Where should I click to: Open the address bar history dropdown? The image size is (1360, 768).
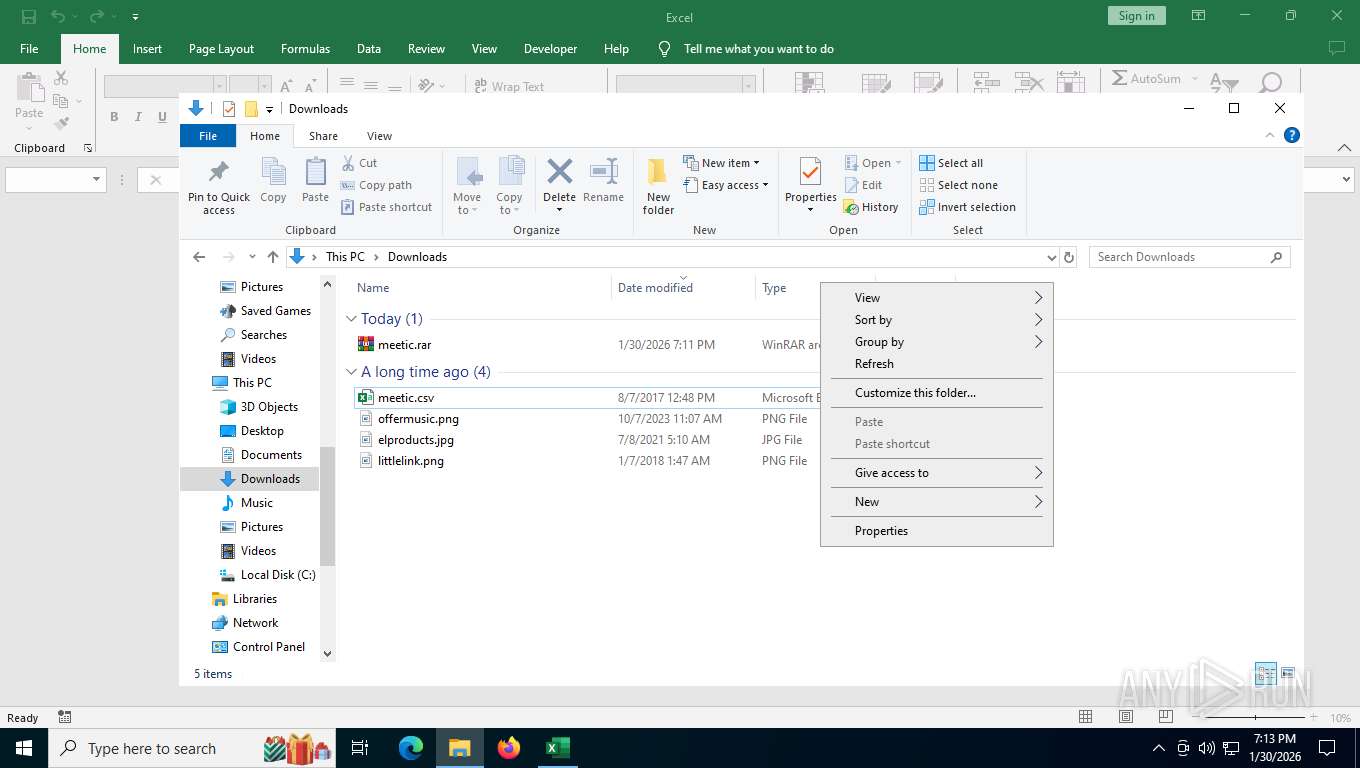[x=1051, y=257]
